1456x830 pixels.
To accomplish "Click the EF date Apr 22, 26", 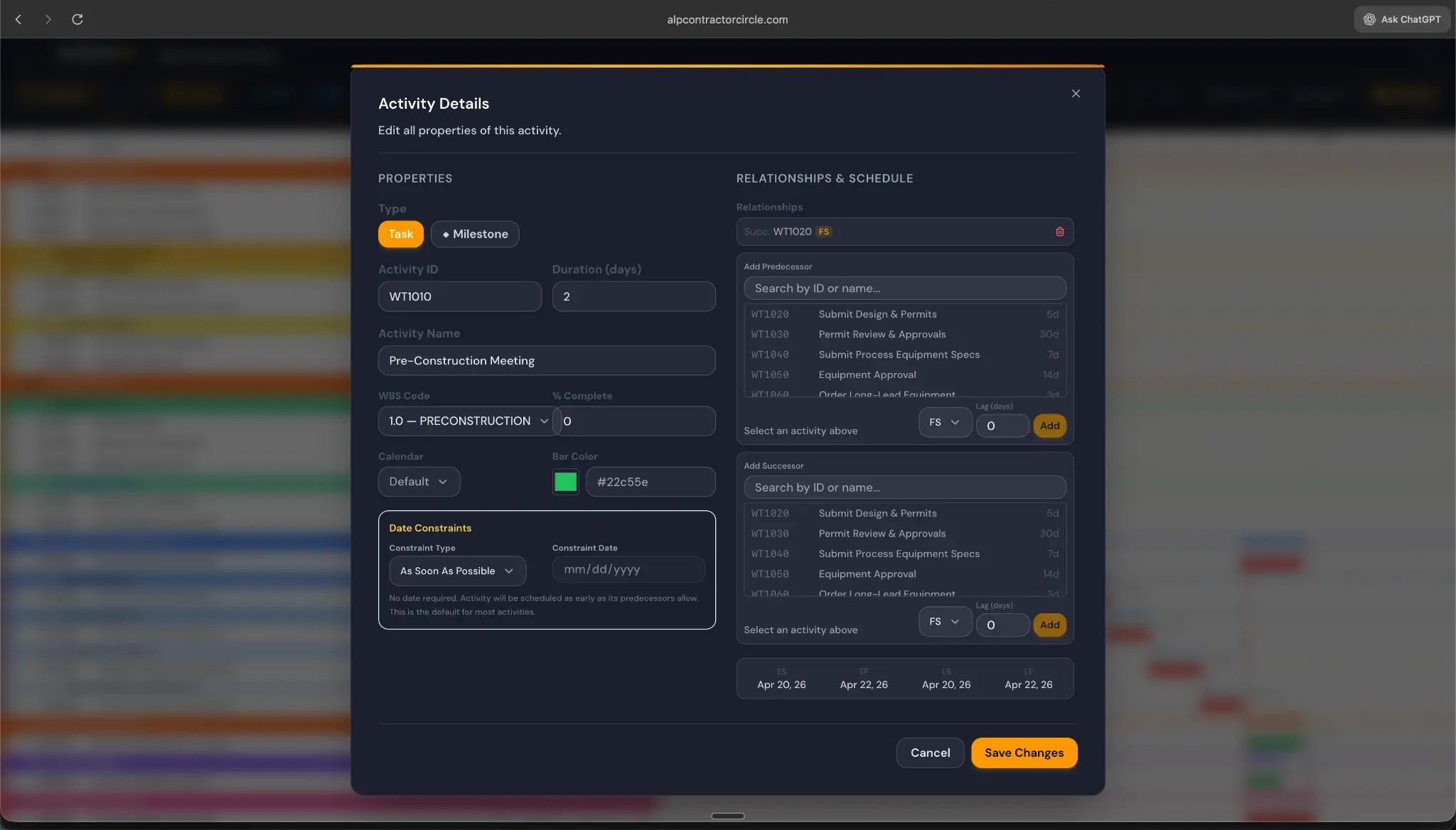I will [x=864, y=684].
